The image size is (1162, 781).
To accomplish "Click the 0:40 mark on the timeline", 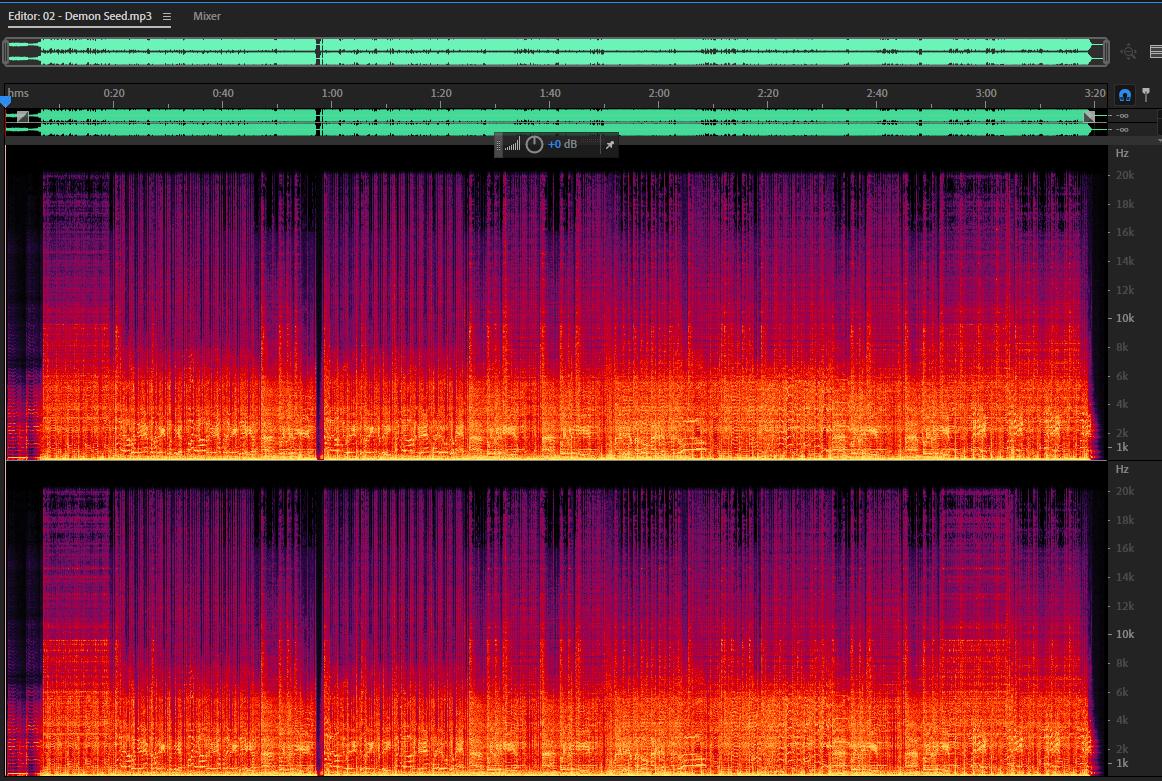I will [x=223, y=93].
